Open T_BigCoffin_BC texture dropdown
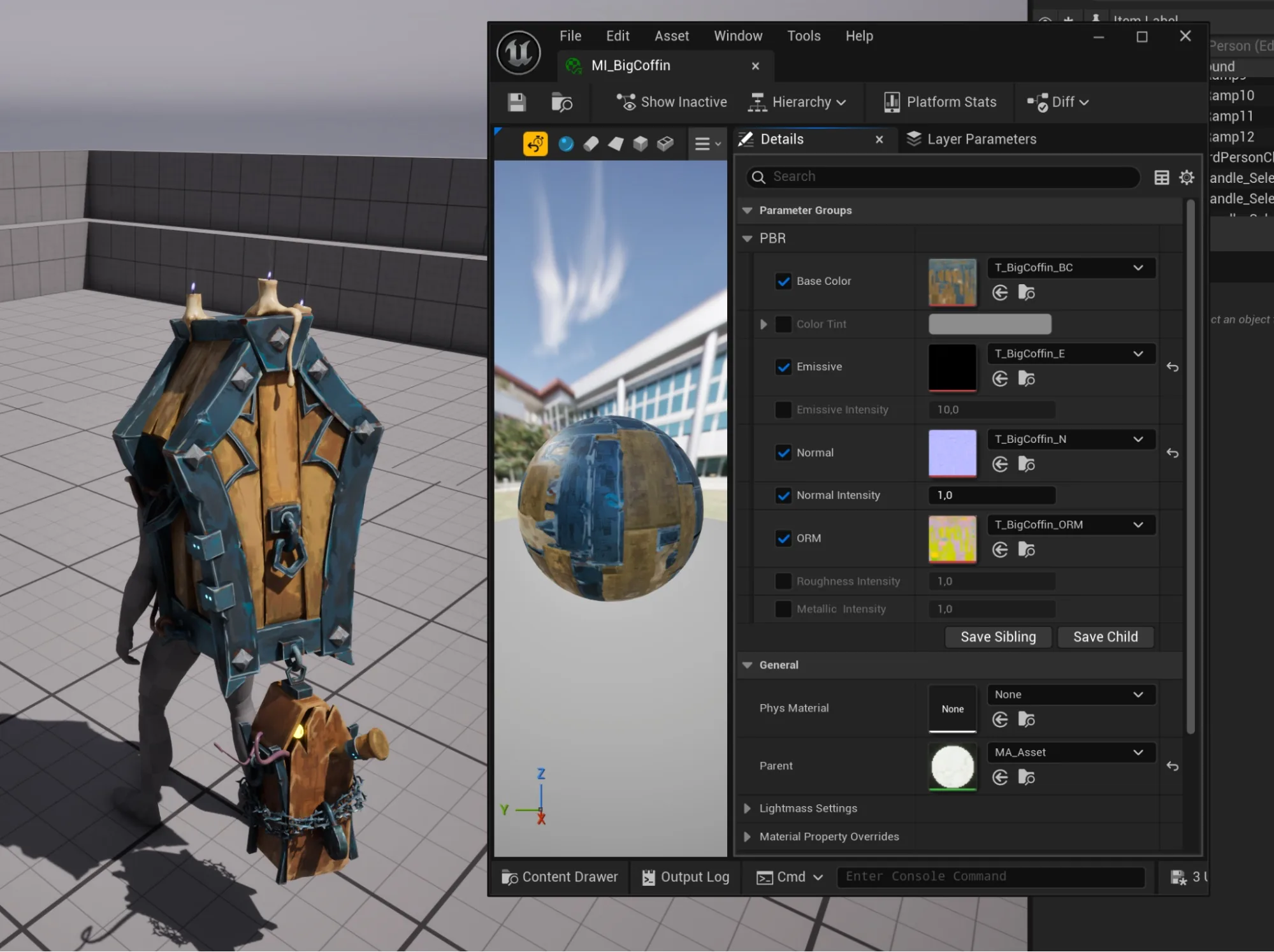1274x952 pixels. 1071,268
